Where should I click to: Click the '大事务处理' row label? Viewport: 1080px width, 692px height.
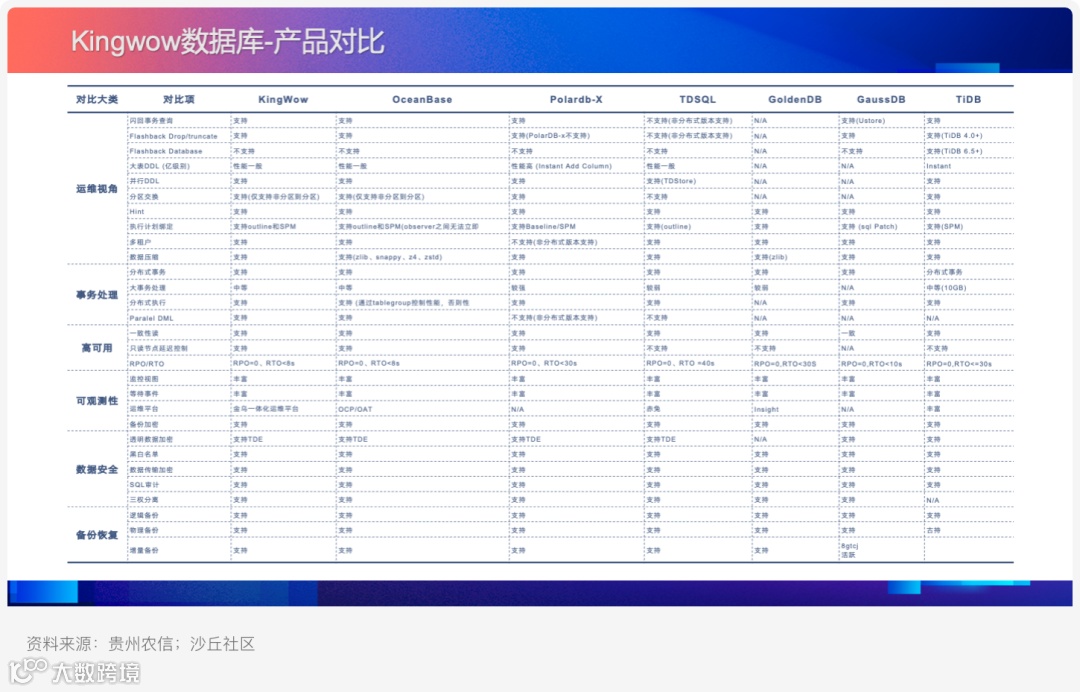[147, 287]
